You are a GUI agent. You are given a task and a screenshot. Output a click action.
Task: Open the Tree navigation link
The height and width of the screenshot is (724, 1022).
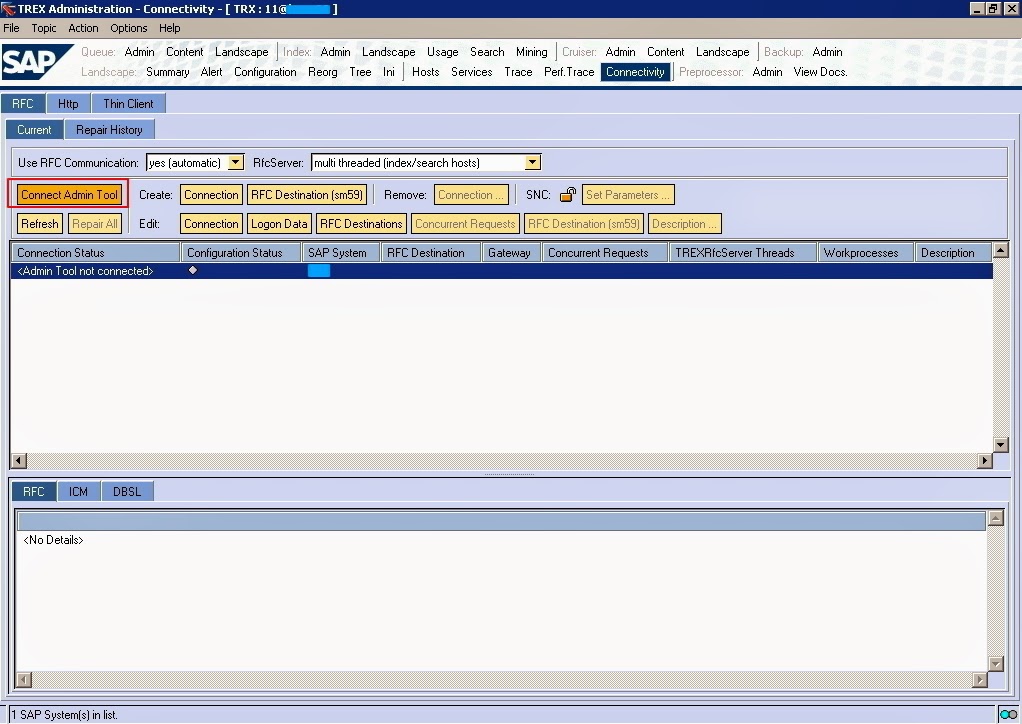(360, 72)
